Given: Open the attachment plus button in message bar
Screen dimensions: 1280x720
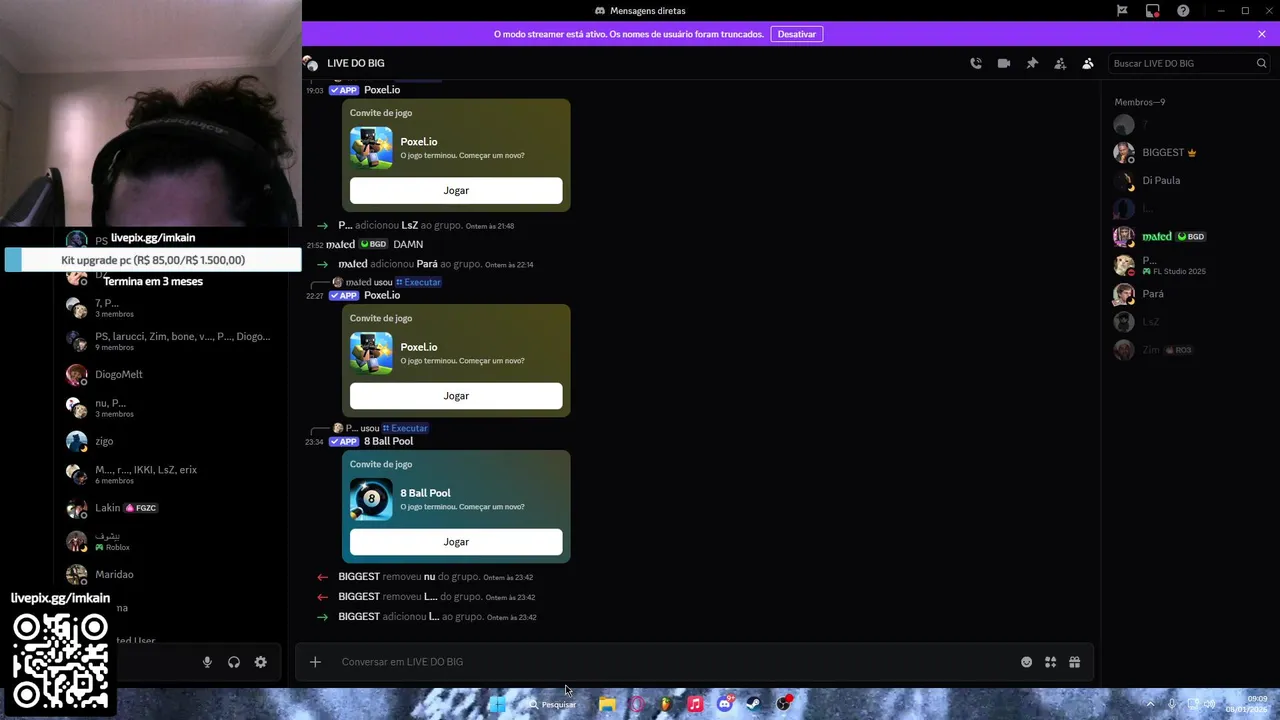Looking at the screenshot, I should point(315,662).
